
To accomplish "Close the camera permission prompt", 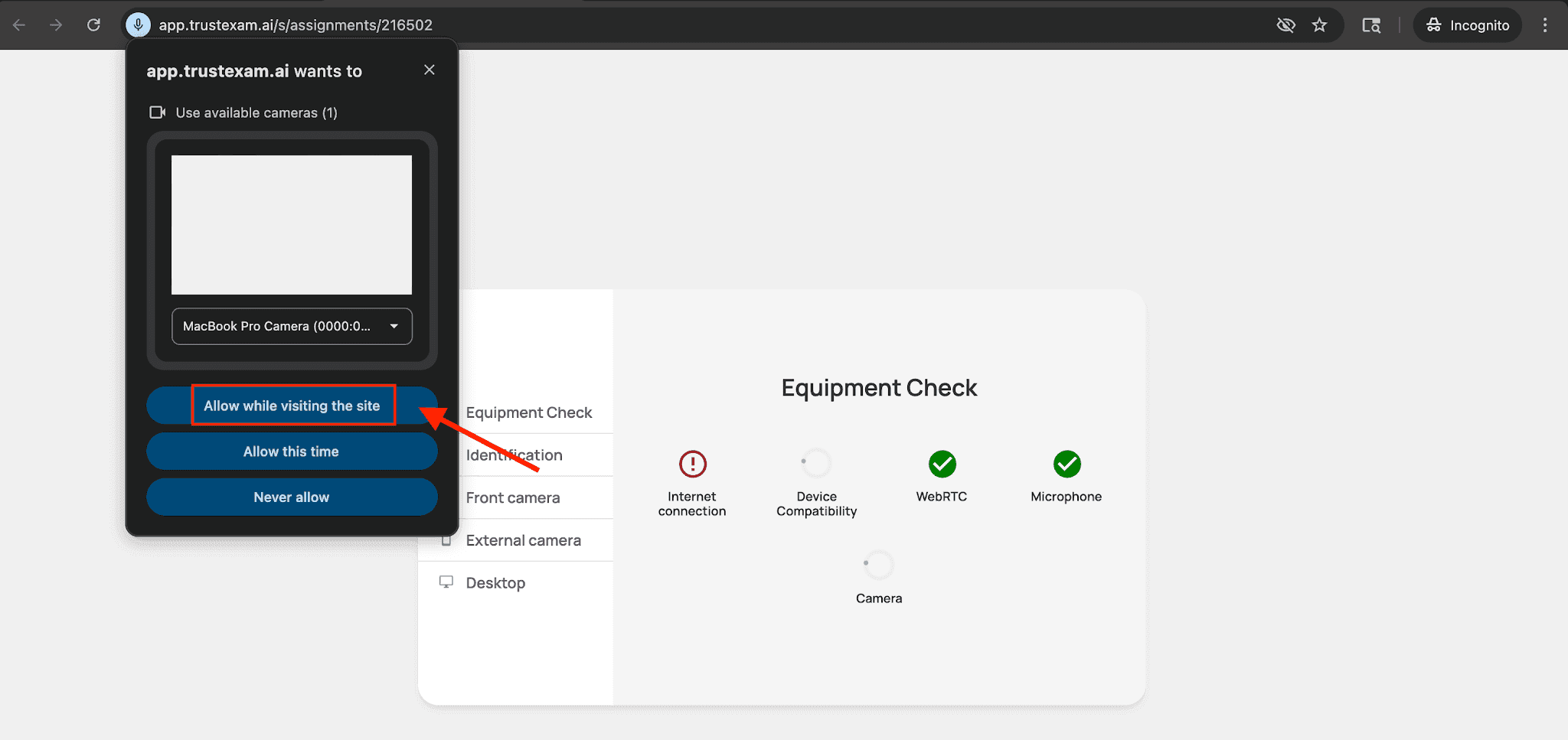I will pos(430,70).
